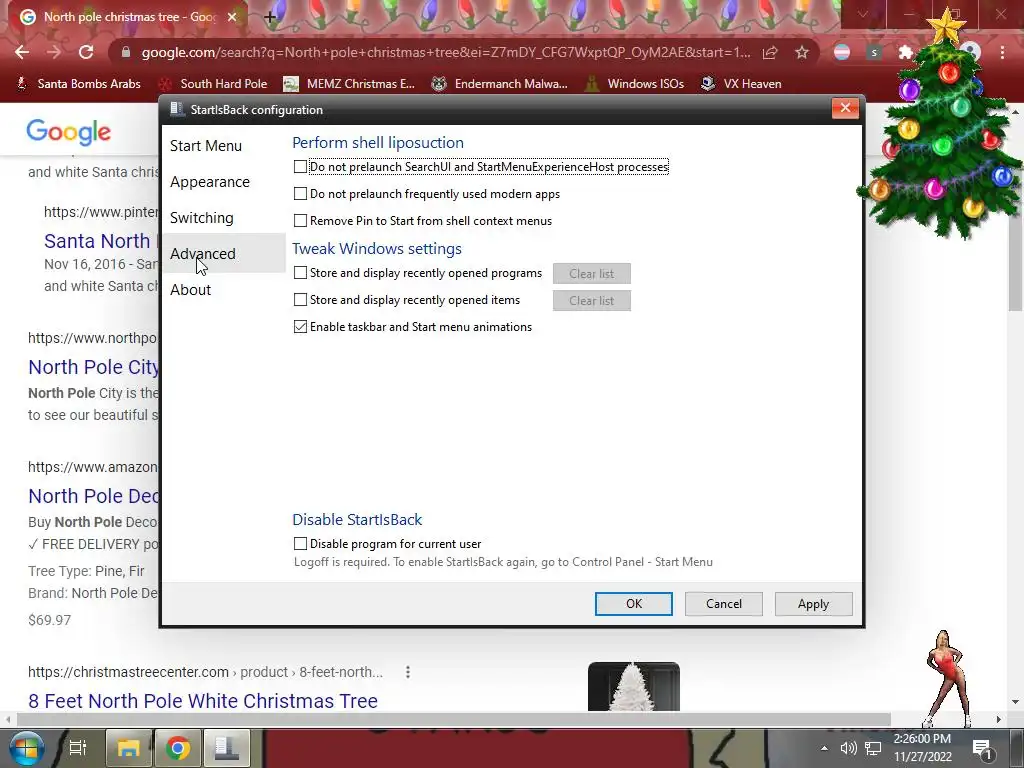Close the StartIsBack configuration dialog
1024x768 pixels.
[845, 108]
